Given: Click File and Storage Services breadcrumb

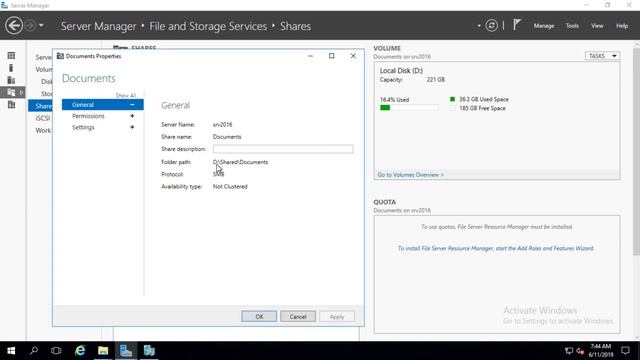Looking at the screenshot, I should [x=208, y=26].
